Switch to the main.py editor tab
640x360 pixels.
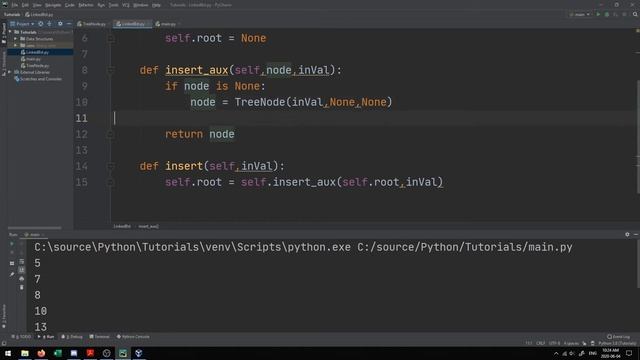tap(167, 24)
